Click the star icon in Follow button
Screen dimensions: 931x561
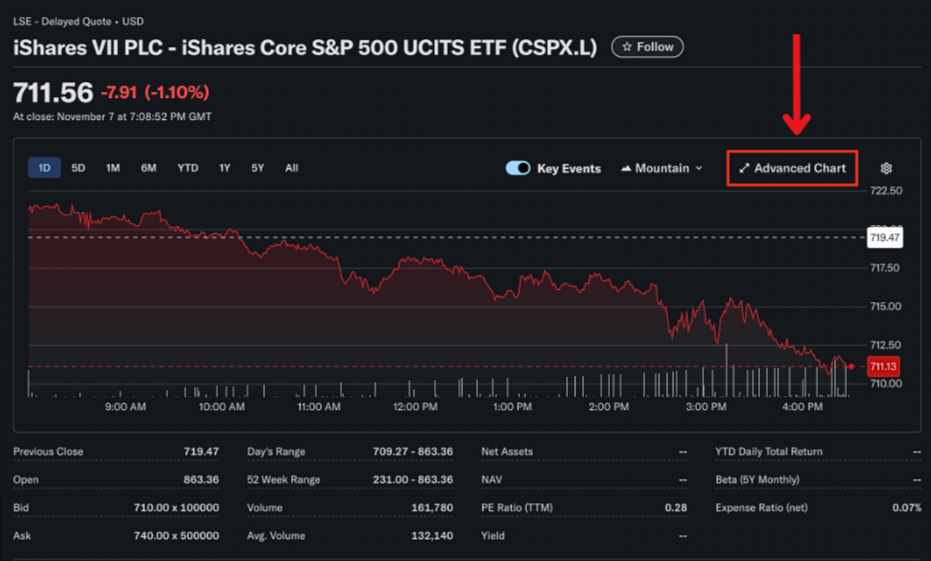626,47
